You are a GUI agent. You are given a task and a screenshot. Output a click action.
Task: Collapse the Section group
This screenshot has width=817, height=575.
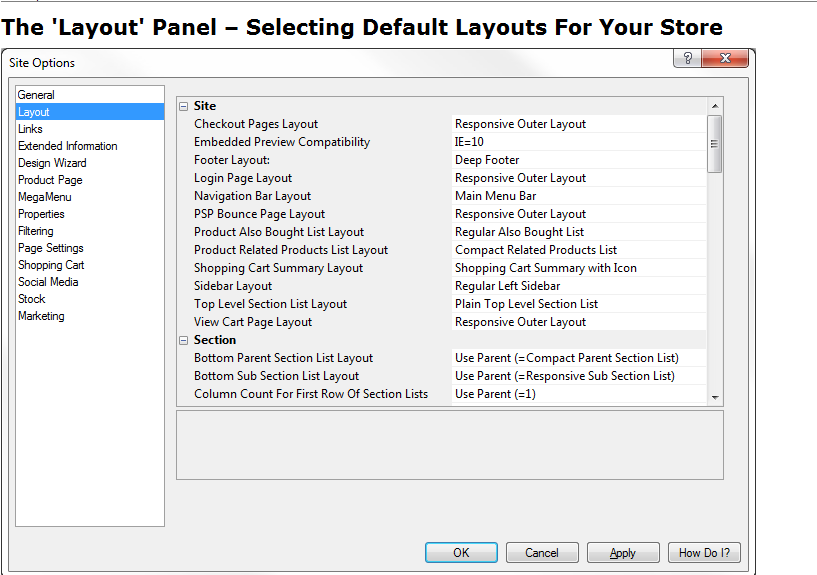coord(183,340)
